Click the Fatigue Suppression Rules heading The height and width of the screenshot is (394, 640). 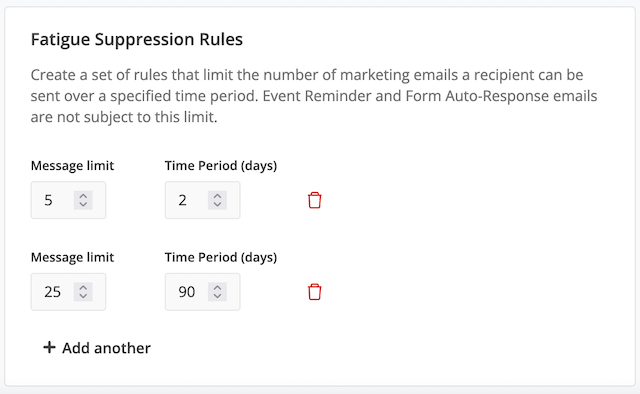[137, 40]
